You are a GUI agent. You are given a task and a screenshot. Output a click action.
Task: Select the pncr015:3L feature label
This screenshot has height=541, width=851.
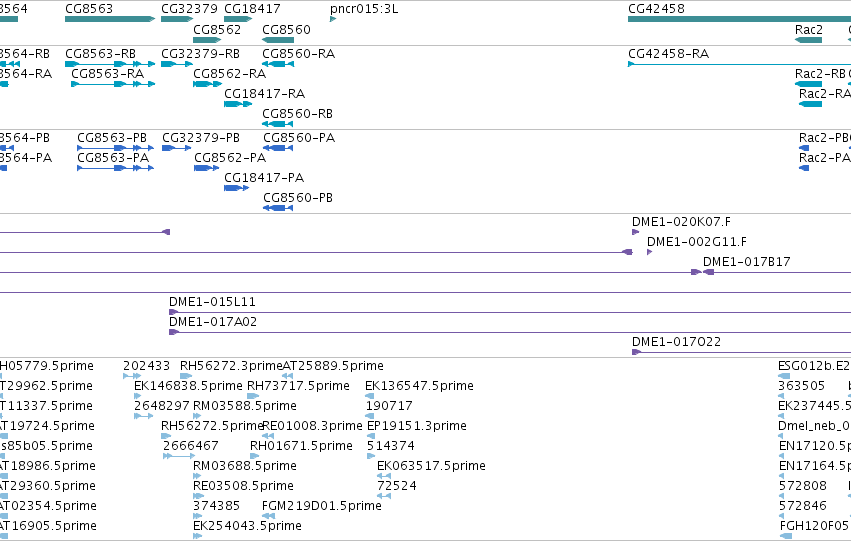pyautogui.click(x=364, y=9)
